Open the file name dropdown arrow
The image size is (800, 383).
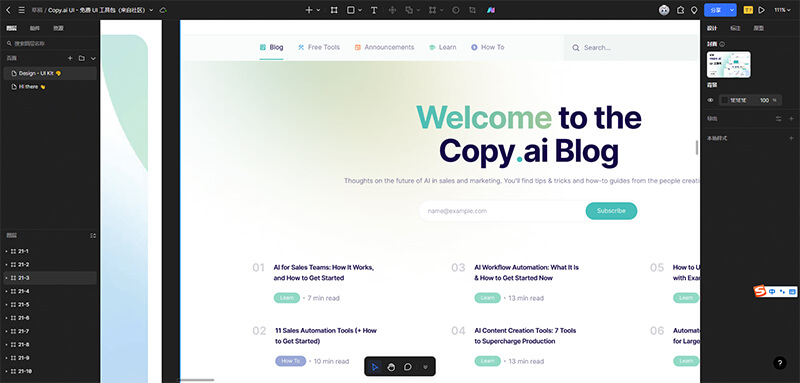pos(152,10)
